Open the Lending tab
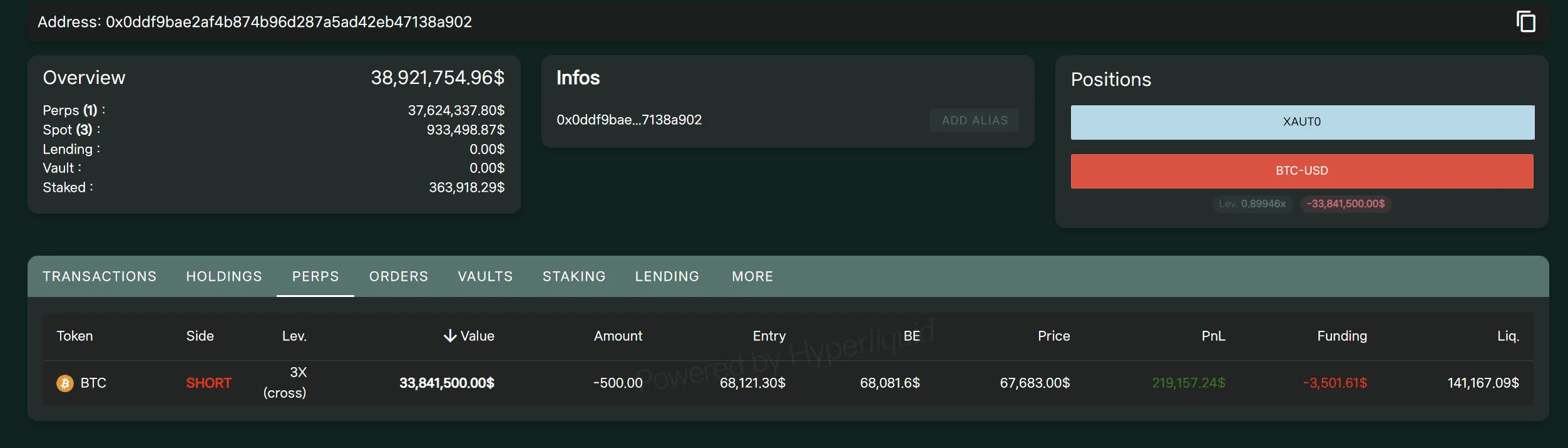1568x448 pixels. (x=667, y=276)
